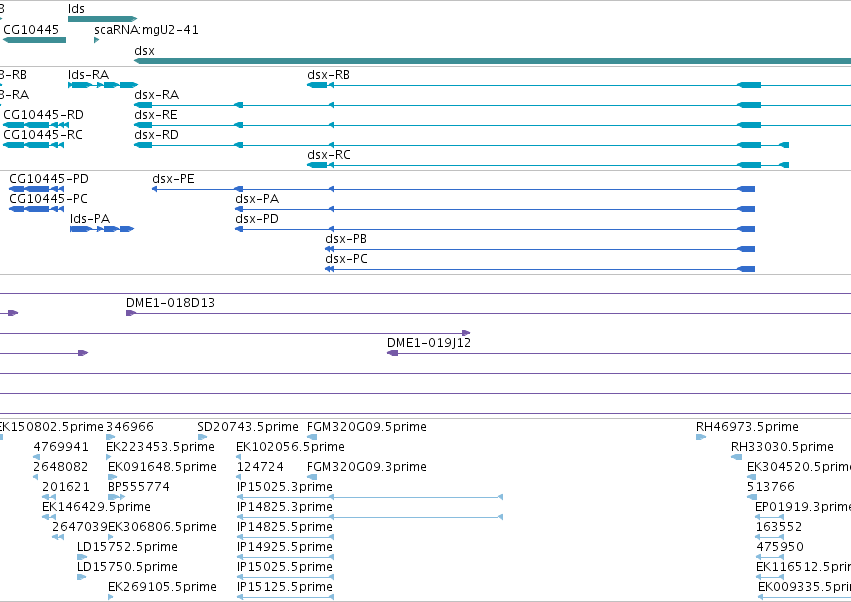Viewport: 851px width, 602px height.
Task: Click feature 2648082
Action: [x=36, y=477]
